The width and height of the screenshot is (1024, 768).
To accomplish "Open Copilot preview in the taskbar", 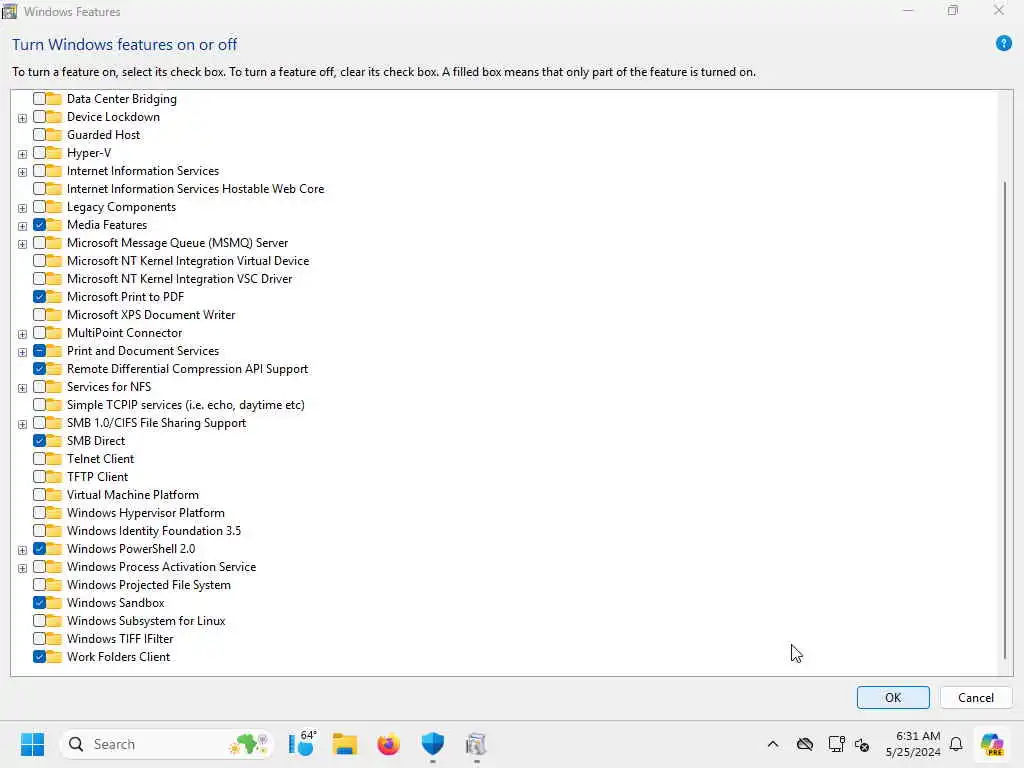I will click(992, 744).
